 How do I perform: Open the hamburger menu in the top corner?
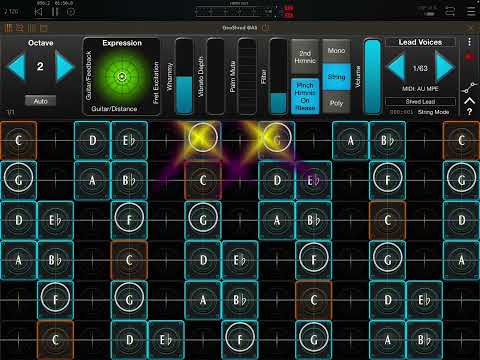click(471, 12)
